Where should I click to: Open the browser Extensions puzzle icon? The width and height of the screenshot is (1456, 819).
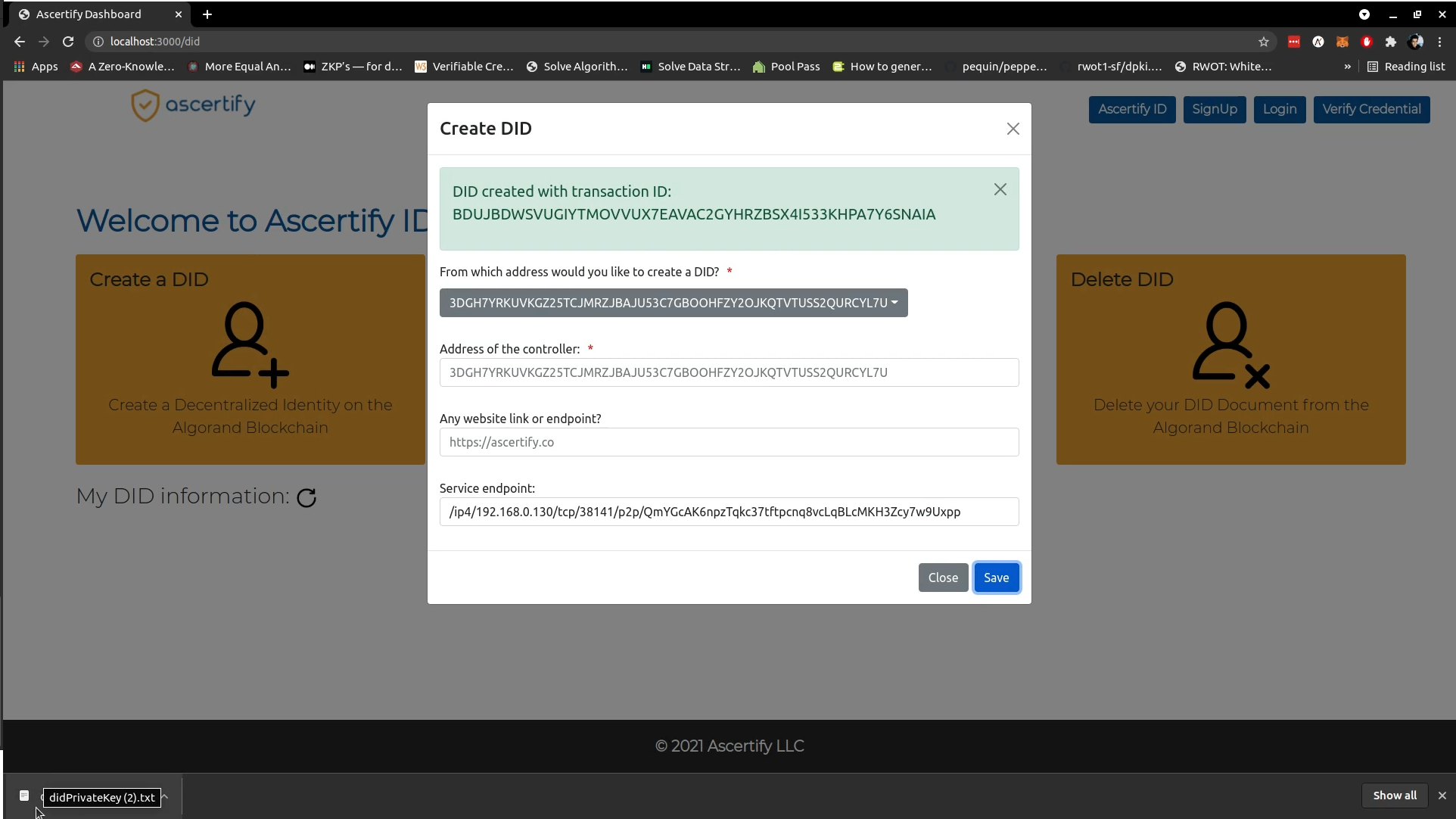[1390, 42]
